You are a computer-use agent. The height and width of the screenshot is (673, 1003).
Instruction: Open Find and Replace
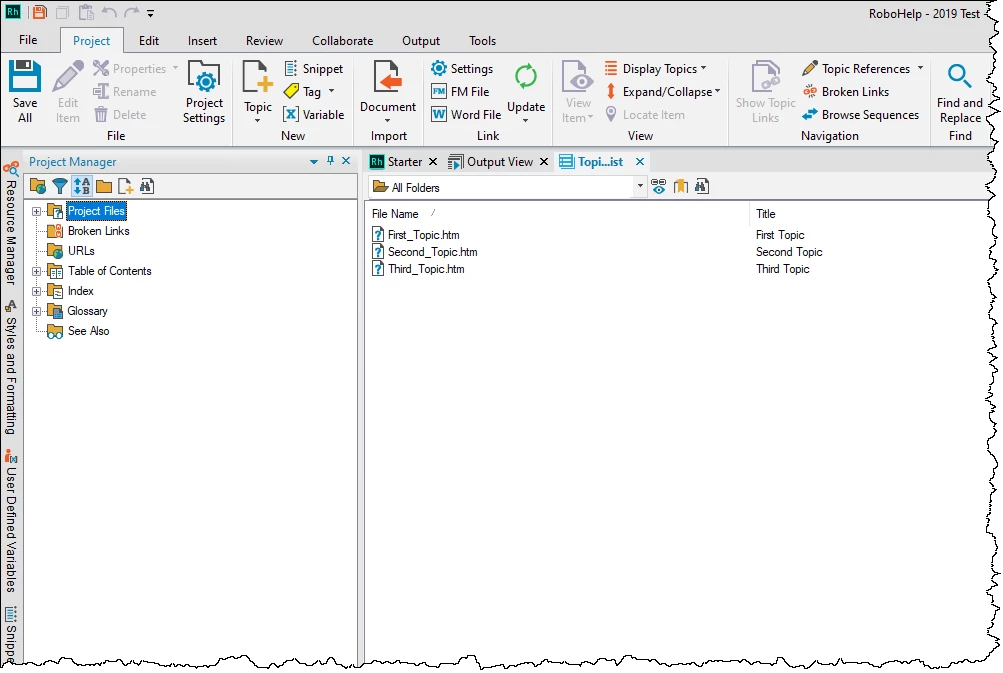click(960, 93)
